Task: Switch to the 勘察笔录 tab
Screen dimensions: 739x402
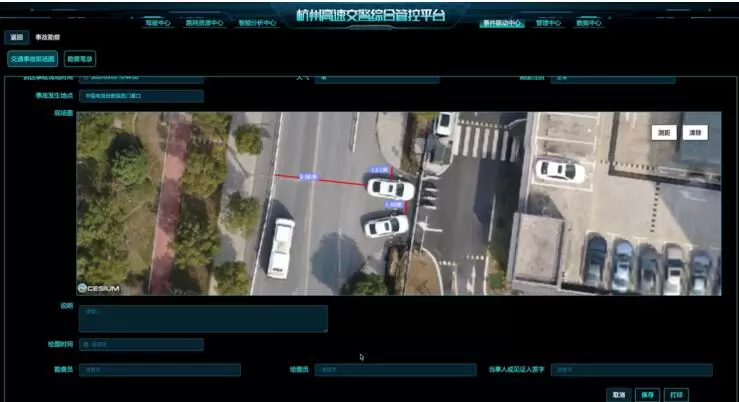Action: pyautogui.click(x=80, y=59)
